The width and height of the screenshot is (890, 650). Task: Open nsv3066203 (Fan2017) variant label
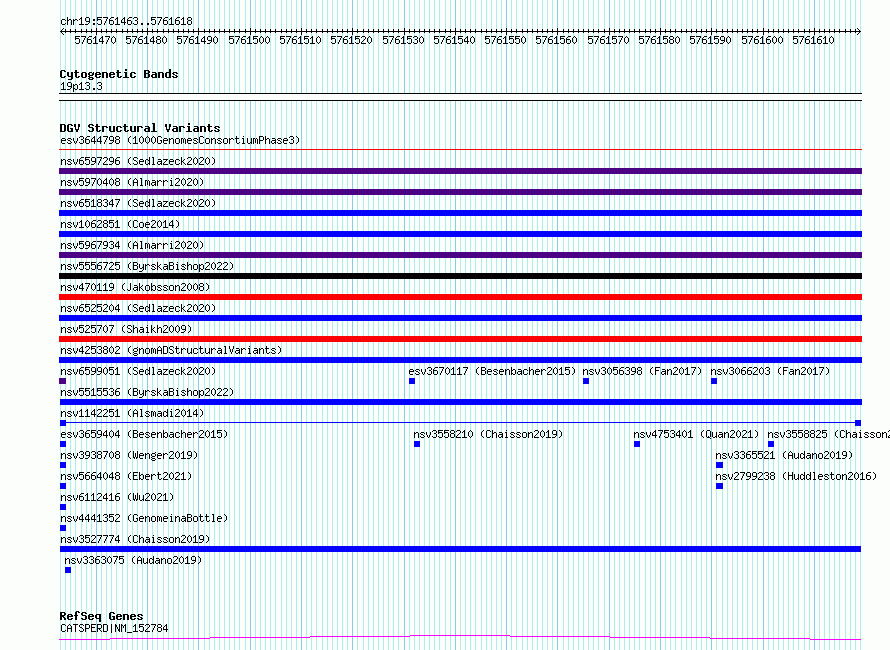tap(770, 371)
